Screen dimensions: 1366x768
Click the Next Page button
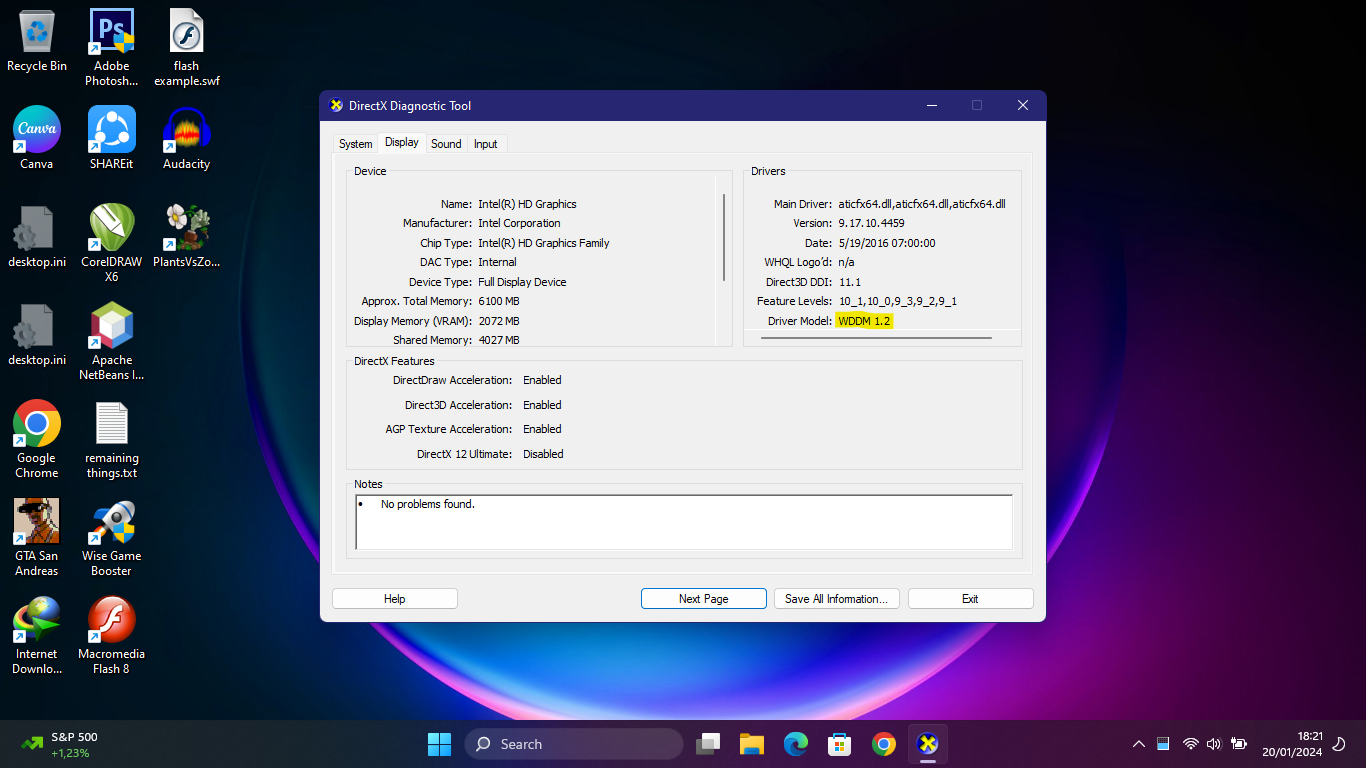703,599
